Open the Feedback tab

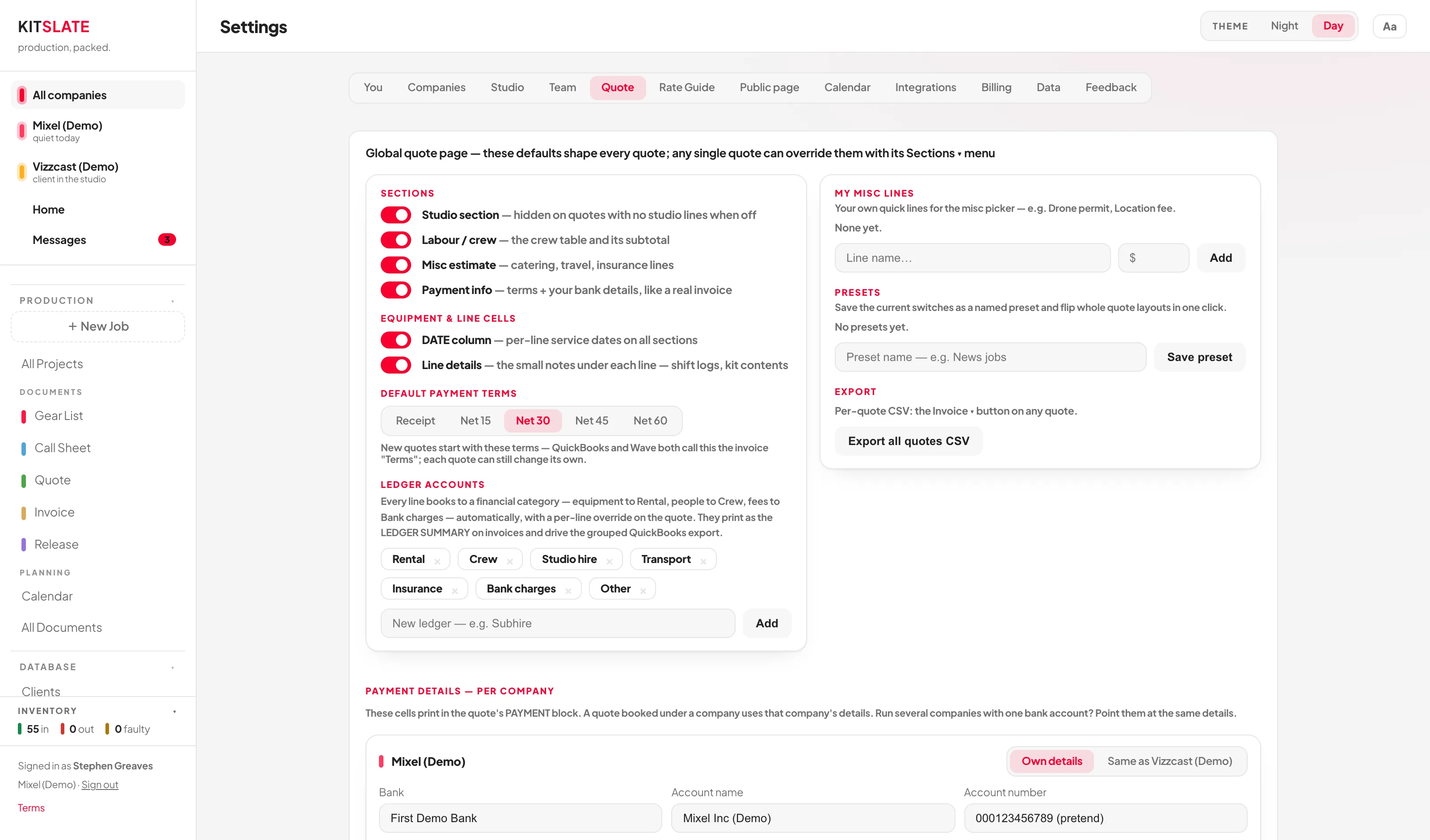1110,88
